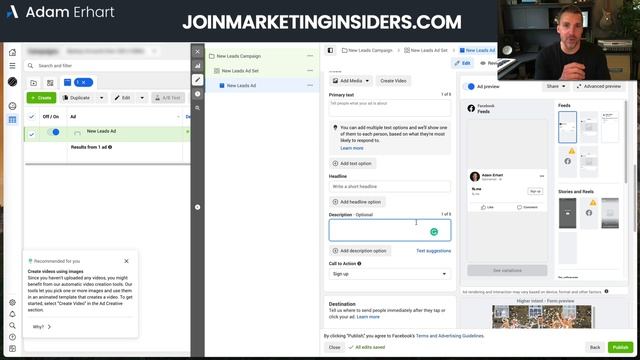
Task: Uncheck the New Leads Ad row checkbox
Action: pyautogui.click(x=31, y=134)
